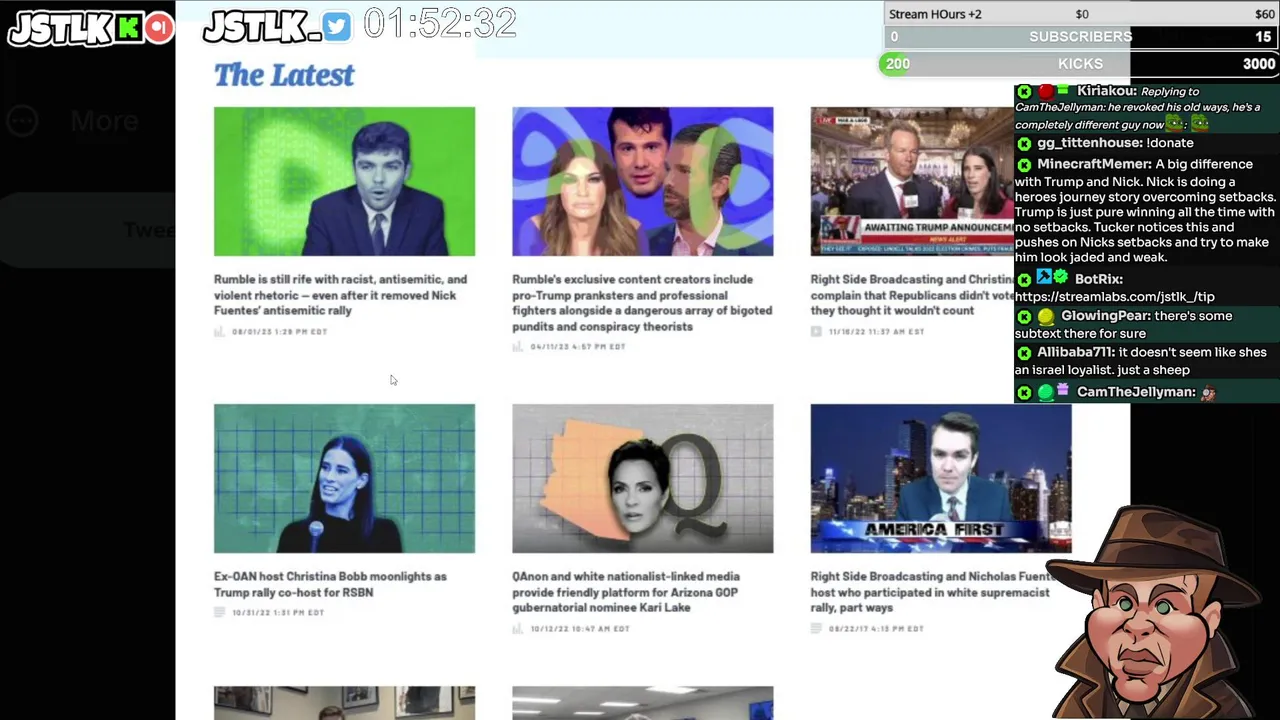Click Allibaba711 username in chat

tap(1076, 353)
